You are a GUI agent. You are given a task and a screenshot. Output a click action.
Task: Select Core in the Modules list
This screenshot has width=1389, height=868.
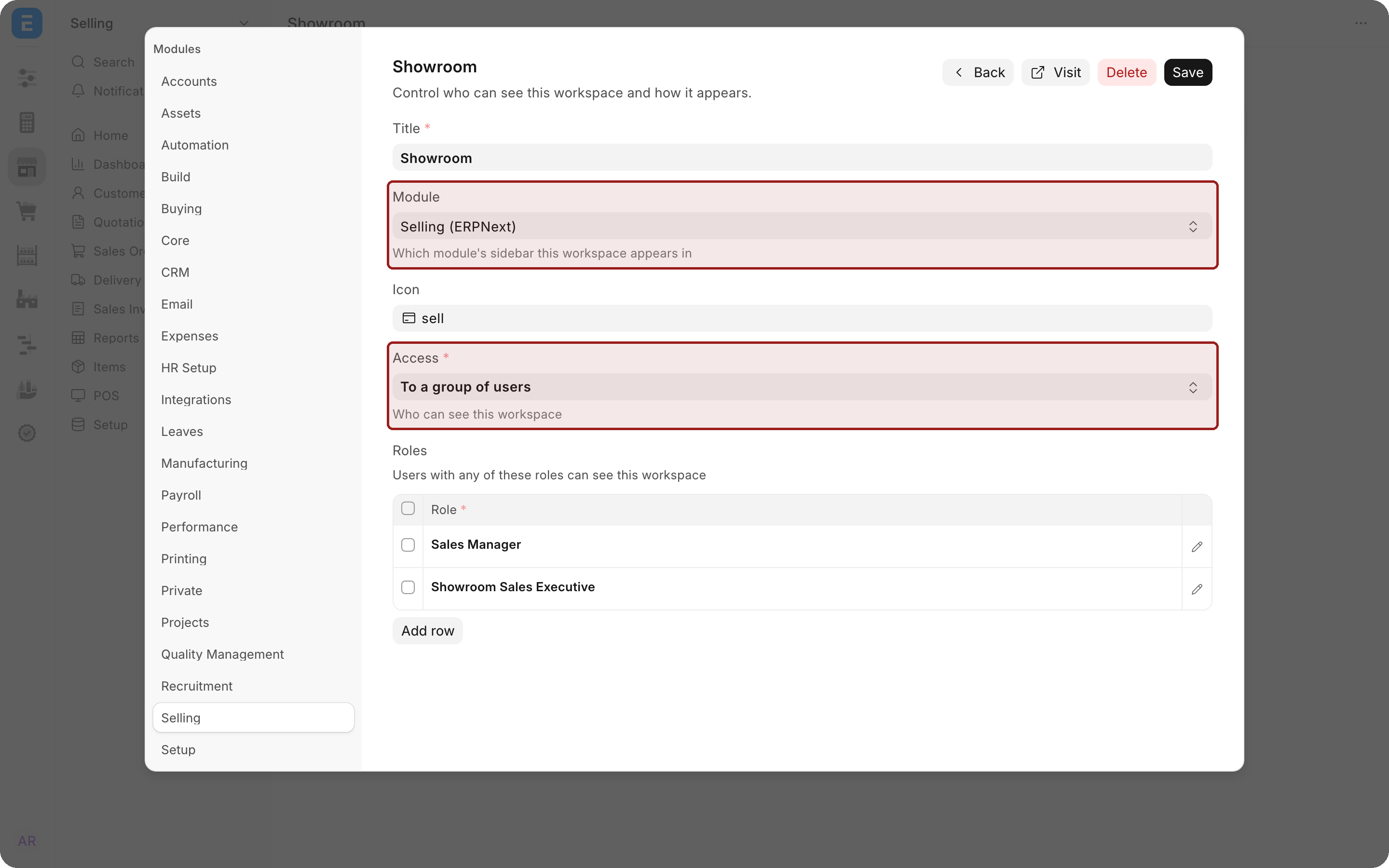click(254, 241)
